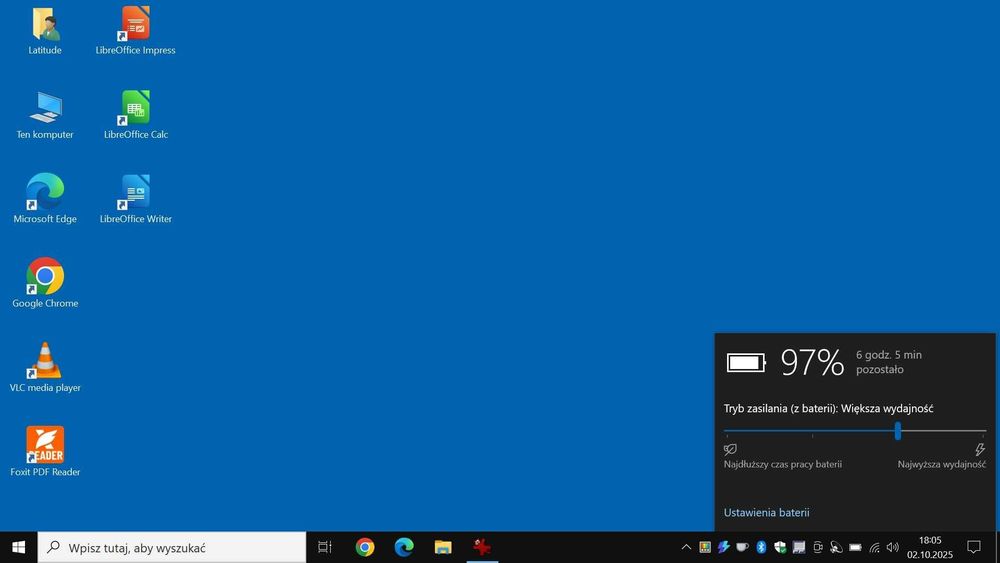Screen dimensions: 1000x563
Task: Select the Foxit PDF Reader desktop shortcut
Action: [x=45, y=451]
